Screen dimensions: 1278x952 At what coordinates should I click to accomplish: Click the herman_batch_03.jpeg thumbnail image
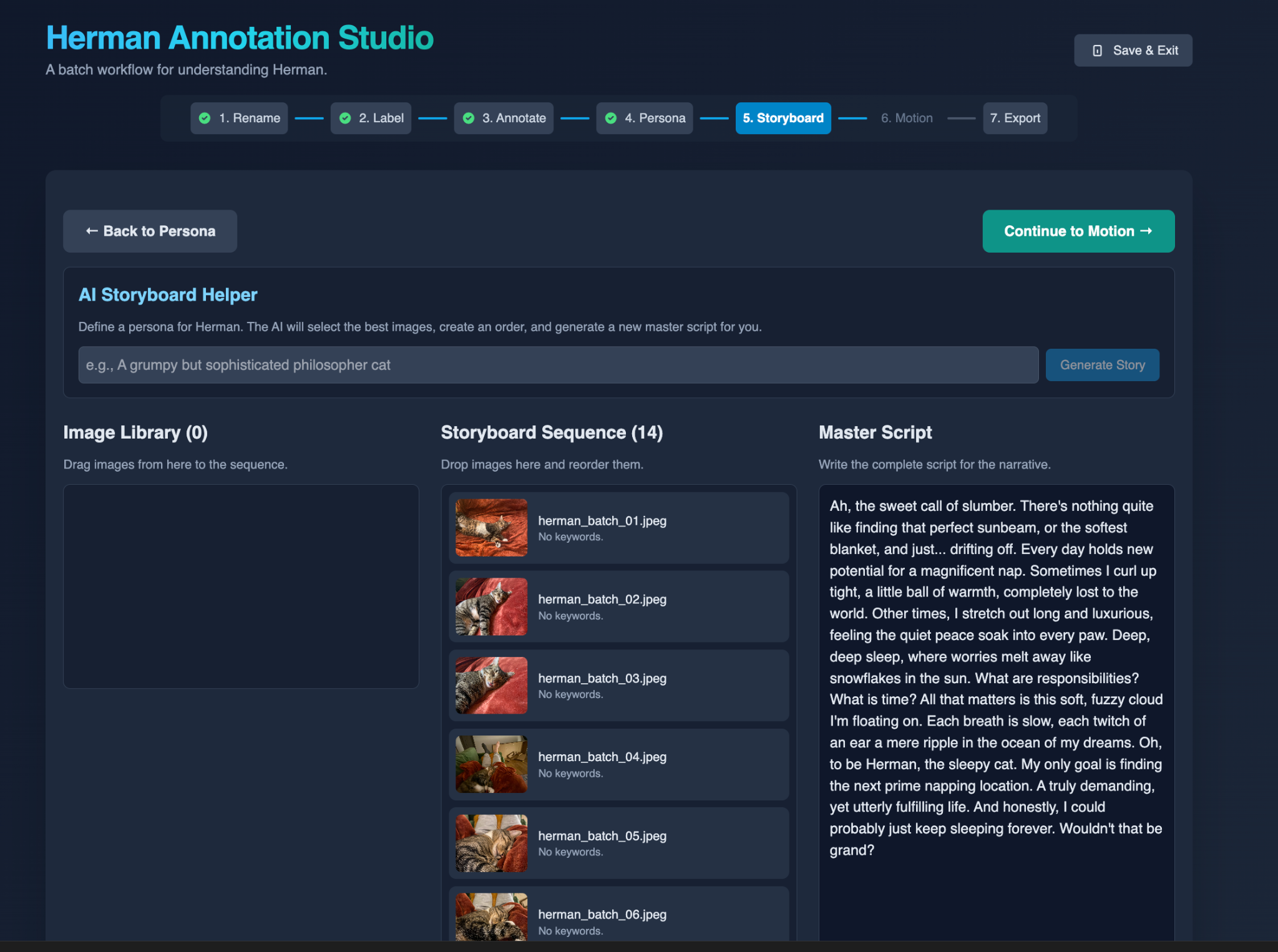[x=491, y=685]
